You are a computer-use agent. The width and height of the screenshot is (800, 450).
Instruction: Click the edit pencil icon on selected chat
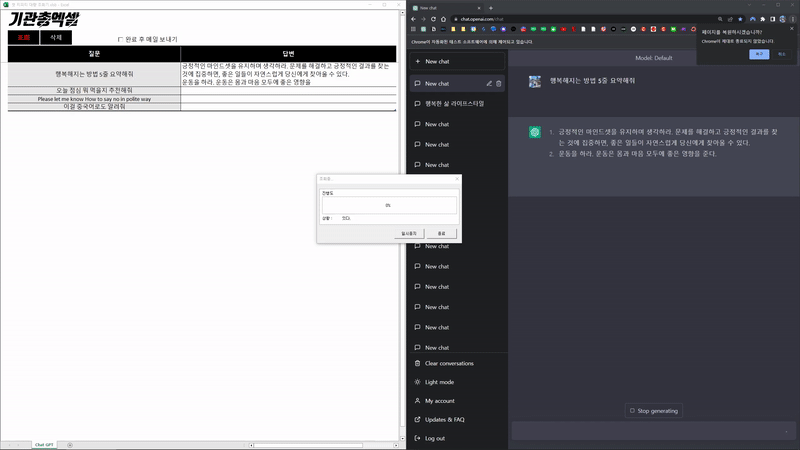(489, 84)
